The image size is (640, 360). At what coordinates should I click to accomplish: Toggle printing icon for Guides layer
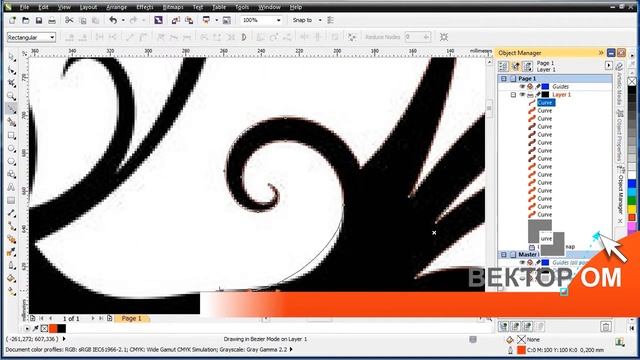(x=530, y=87)
